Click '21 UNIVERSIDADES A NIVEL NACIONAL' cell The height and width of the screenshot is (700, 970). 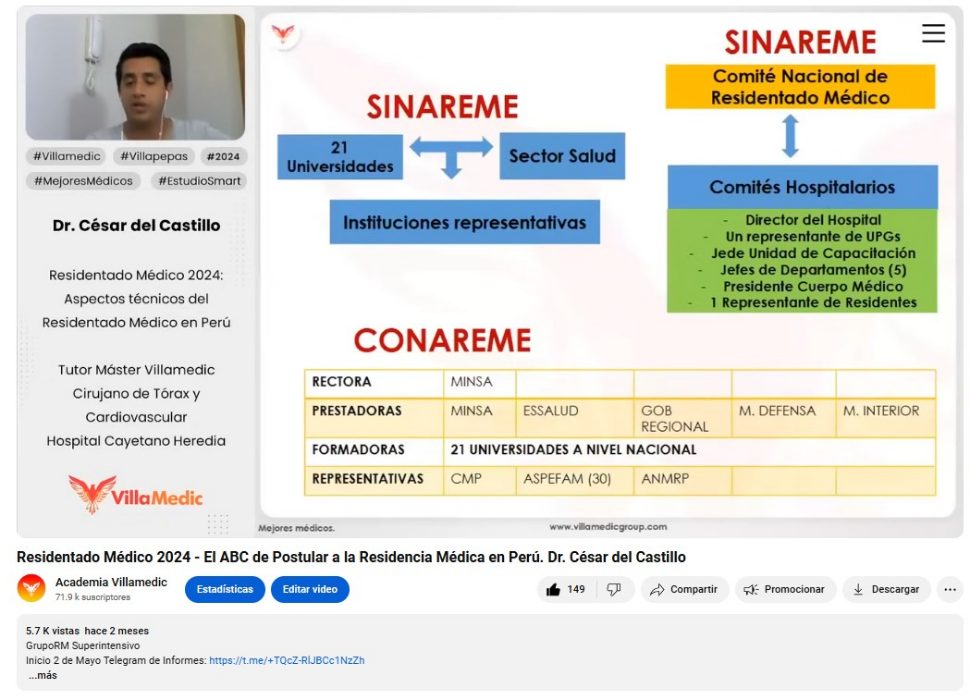click(x=689, y=450)
